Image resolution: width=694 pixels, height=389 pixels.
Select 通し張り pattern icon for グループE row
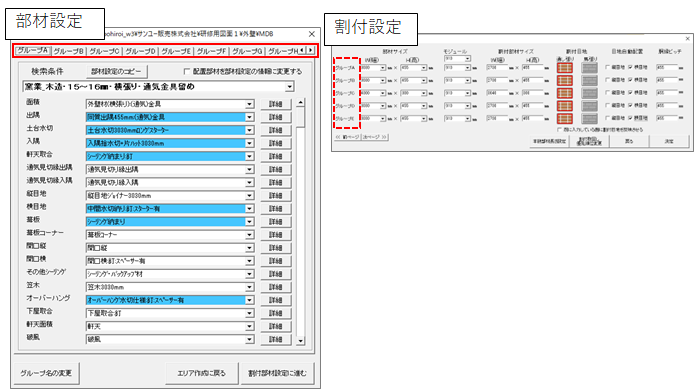click(x=564, y=119)
